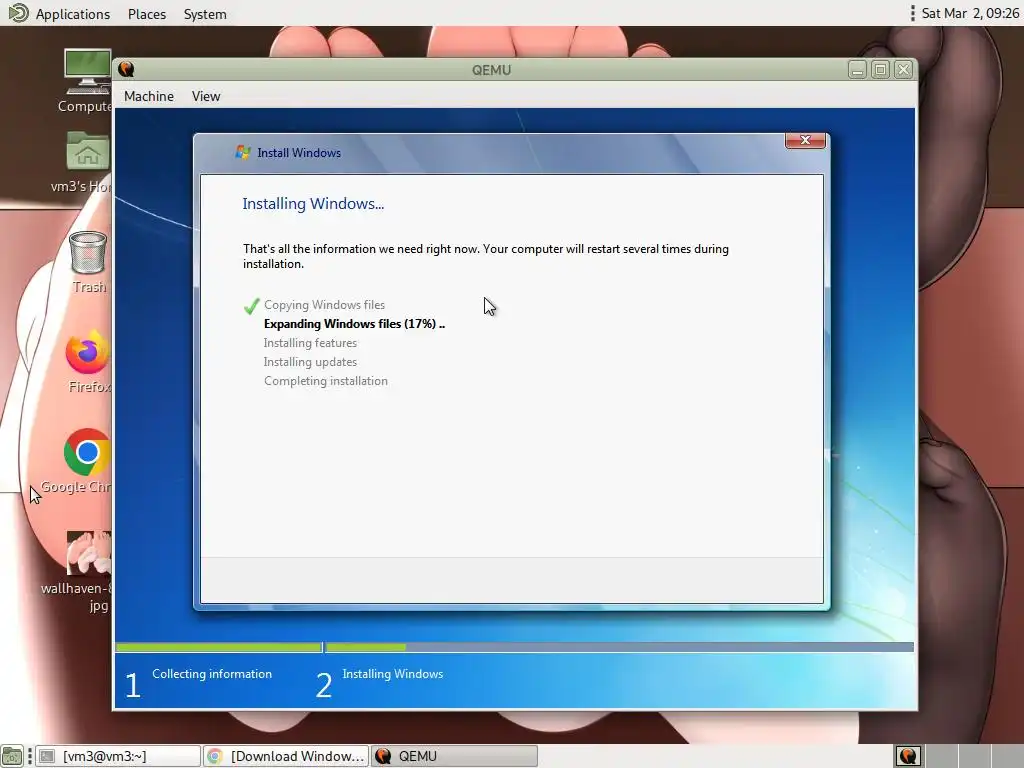Switch to Download Windows Chrome taskbar entry
The width and height of the screenshot is (1024, 768).
coord(286,756)
